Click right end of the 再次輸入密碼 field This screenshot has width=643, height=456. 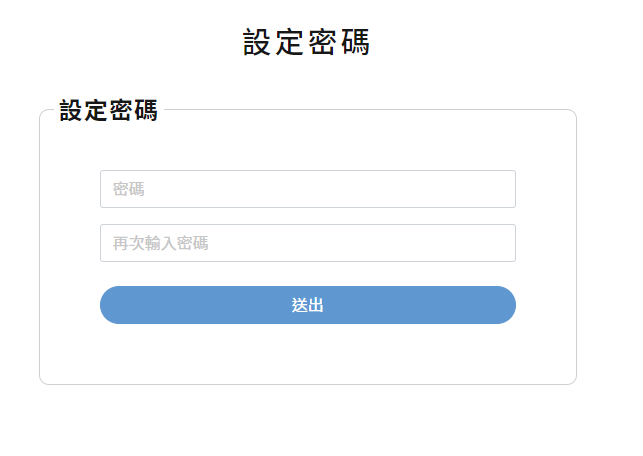point(500,243)
